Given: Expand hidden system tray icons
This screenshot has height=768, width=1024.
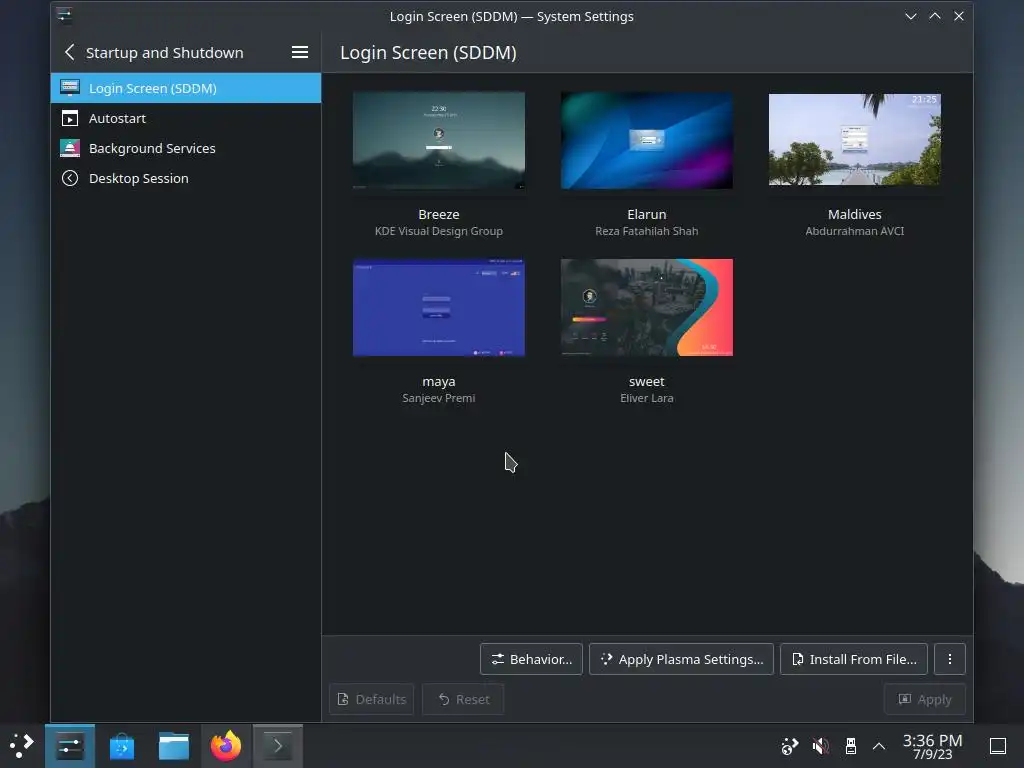Looking at the screenshot, I should (x=879, y=746).
